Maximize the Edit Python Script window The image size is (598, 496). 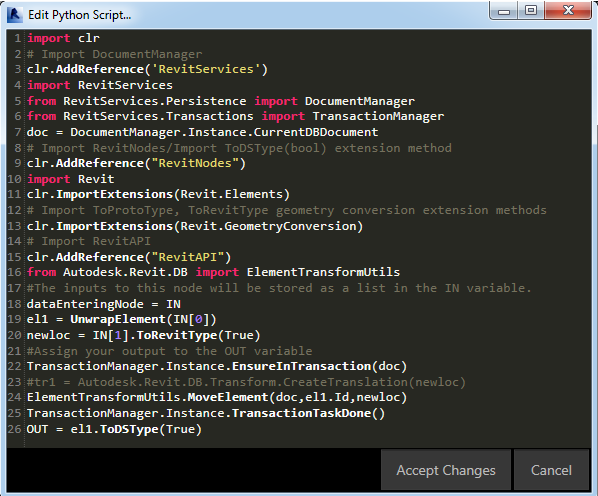pyautogui.click(x=531, y=11)
